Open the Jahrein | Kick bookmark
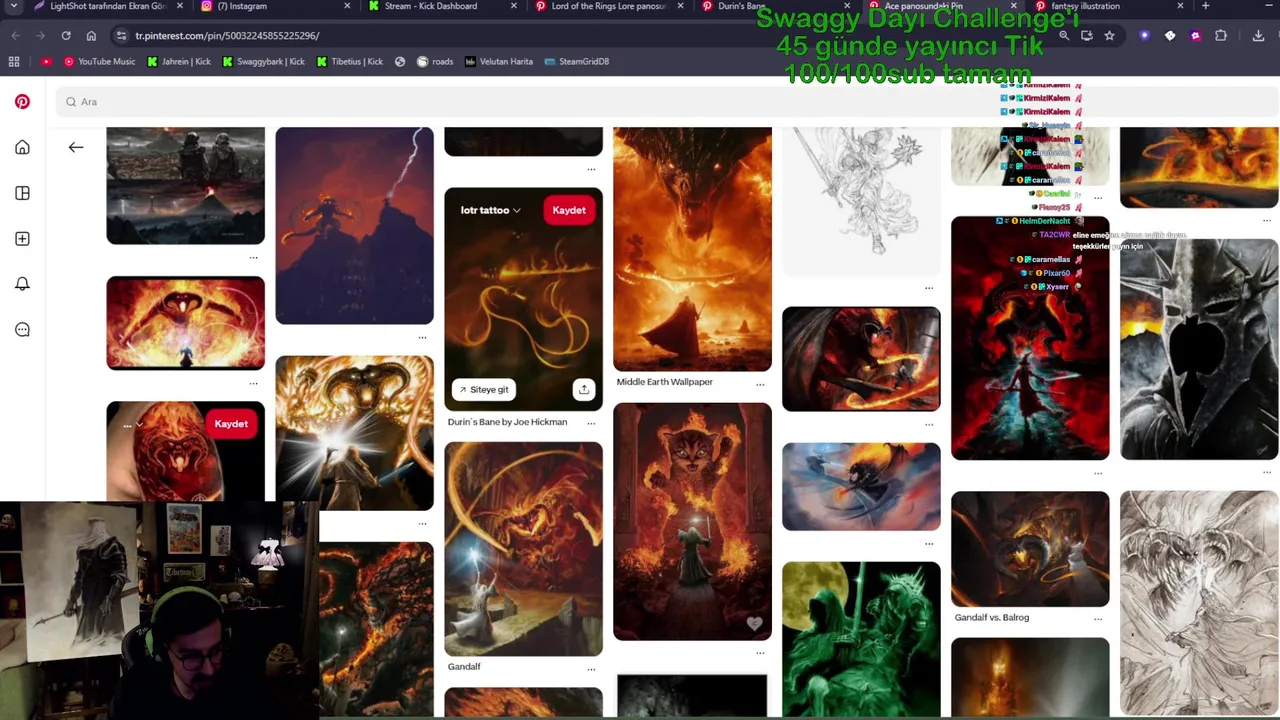The height and width of the screenshot is (720, 1280). click(179, 61)
